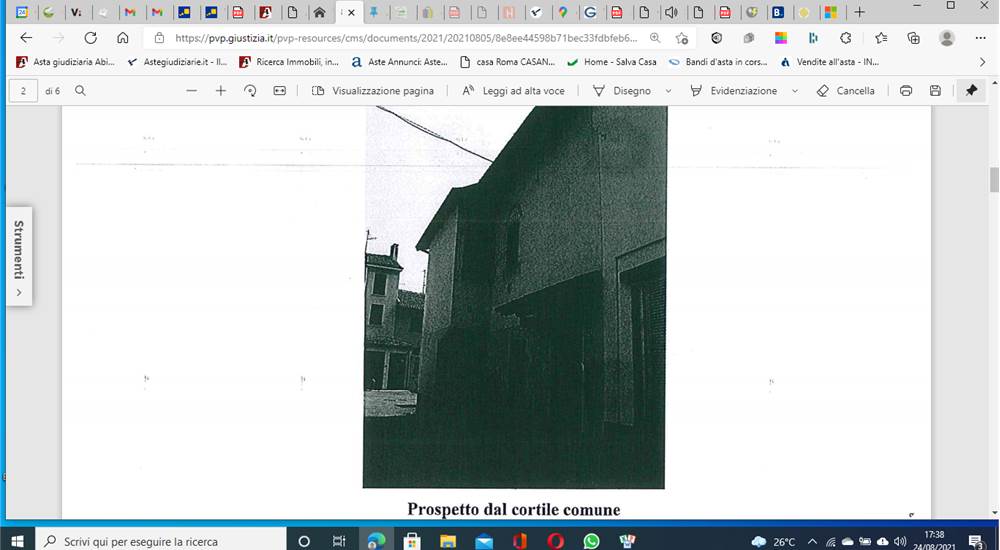Image resolution: width=1000 pixels, height=550 pixels.
Task: Open casa Roma CASAN... bookmark
Action: (x=508, y=62)
